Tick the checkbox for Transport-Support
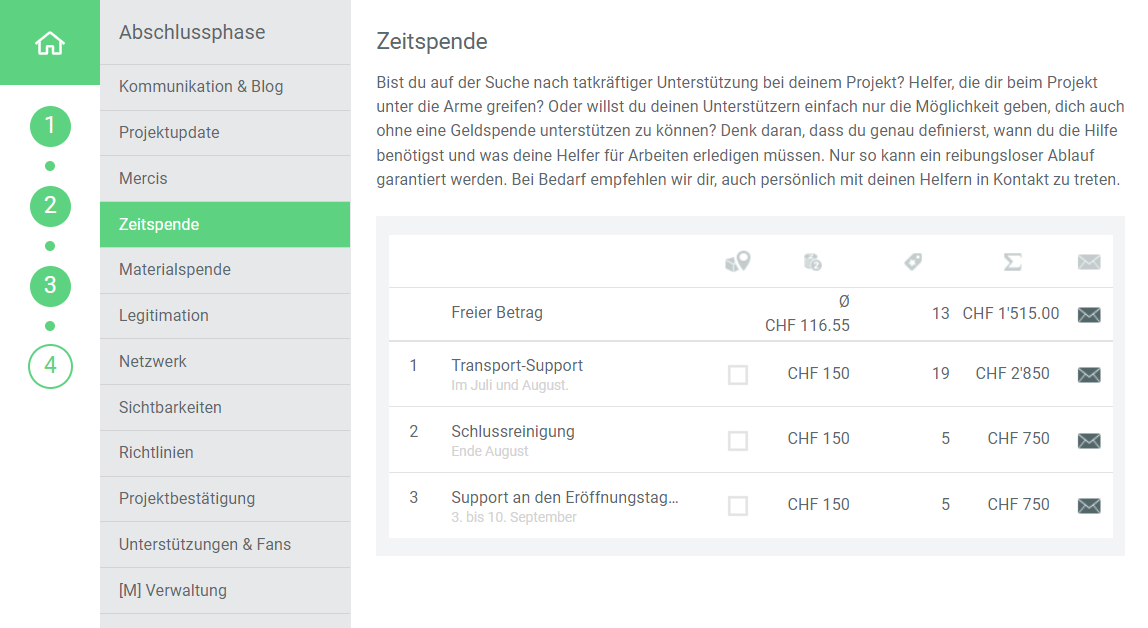This screenshot has width=1148, height=628. pyautogui.click(x=738, y=375)
